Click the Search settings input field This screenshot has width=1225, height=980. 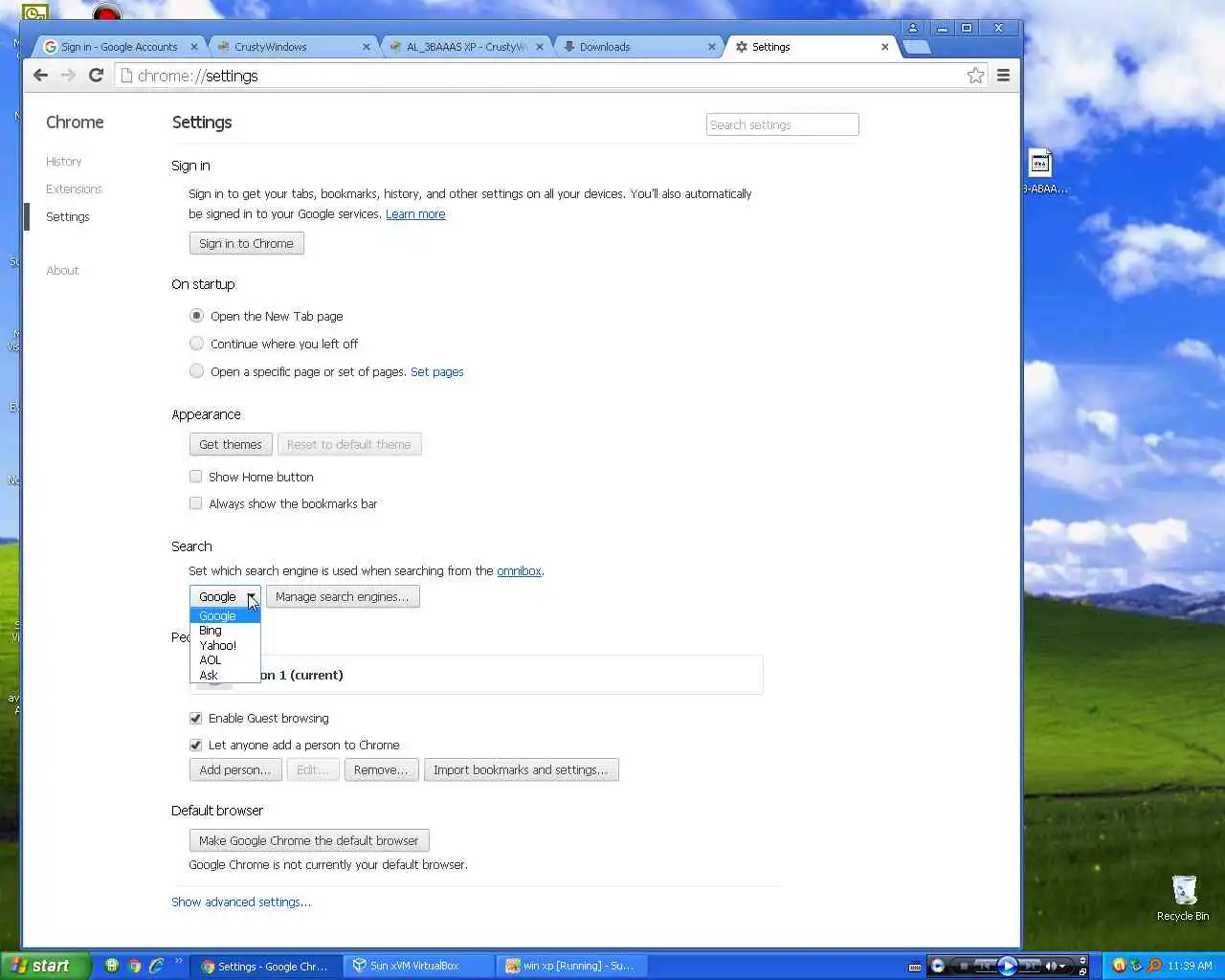click(782, 124)
